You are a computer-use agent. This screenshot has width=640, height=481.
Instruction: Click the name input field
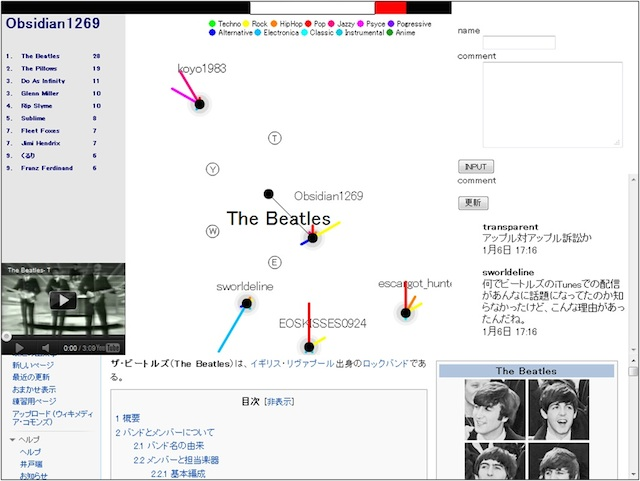click(519, 42)
